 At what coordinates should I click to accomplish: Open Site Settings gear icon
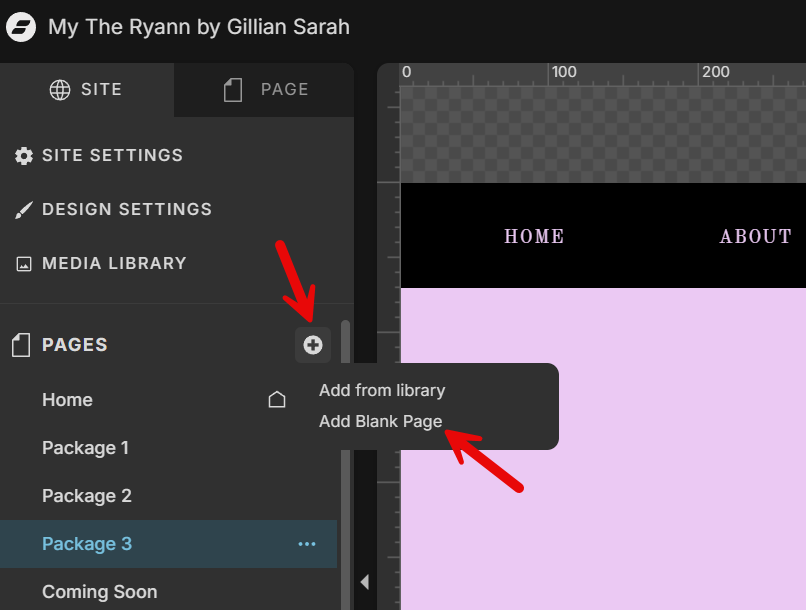(23, 156)
